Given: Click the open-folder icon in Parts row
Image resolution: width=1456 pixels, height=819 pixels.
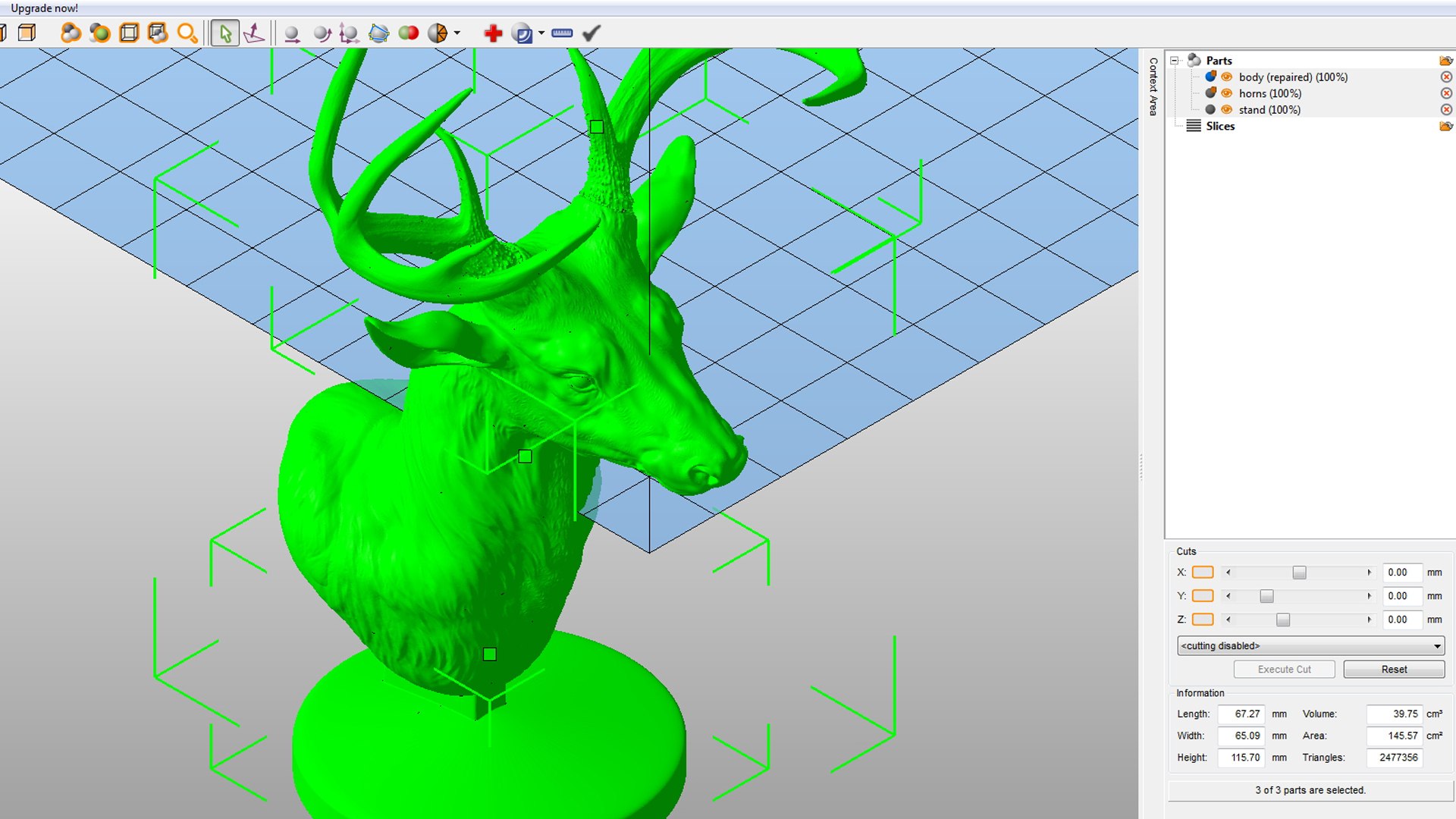Looking at the screenshot, I should pos(1445,61).
